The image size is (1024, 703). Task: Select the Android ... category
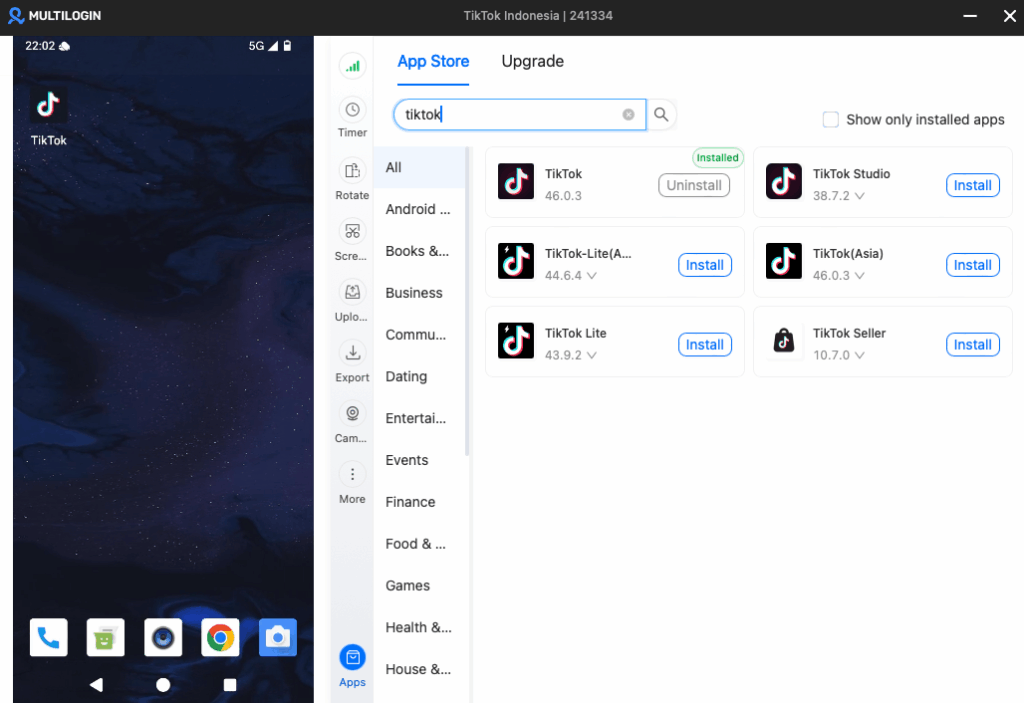(x=419, y=209)
